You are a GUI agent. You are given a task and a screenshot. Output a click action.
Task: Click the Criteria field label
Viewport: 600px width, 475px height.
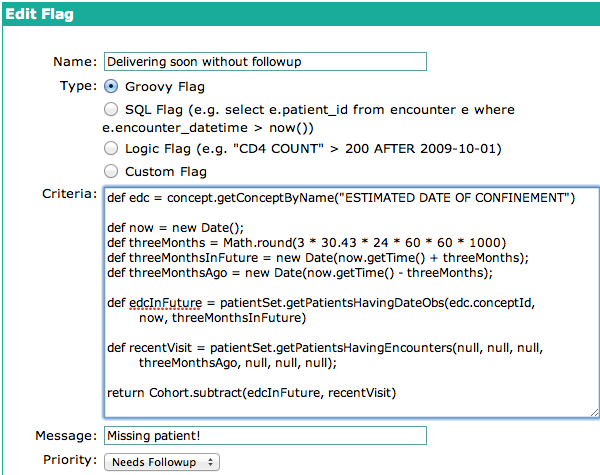point(70,194)
